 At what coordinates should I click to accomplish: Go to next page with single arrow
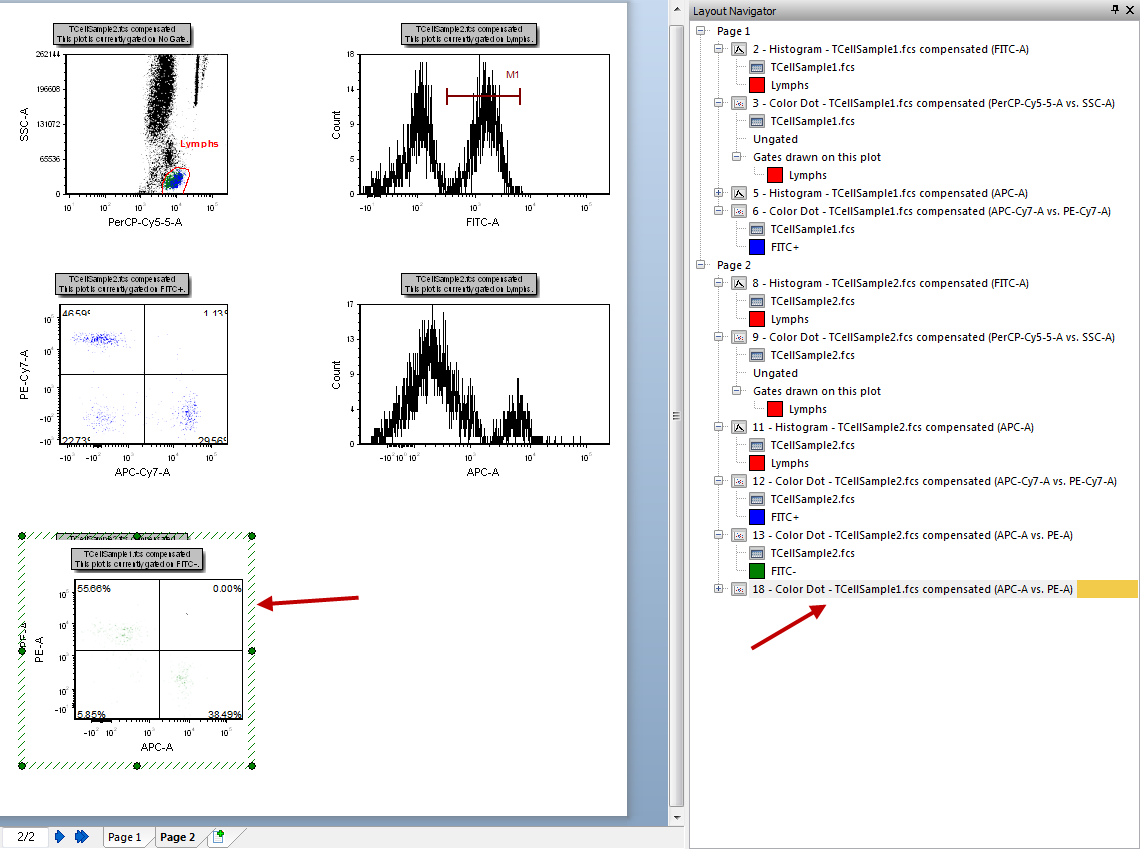60,837
